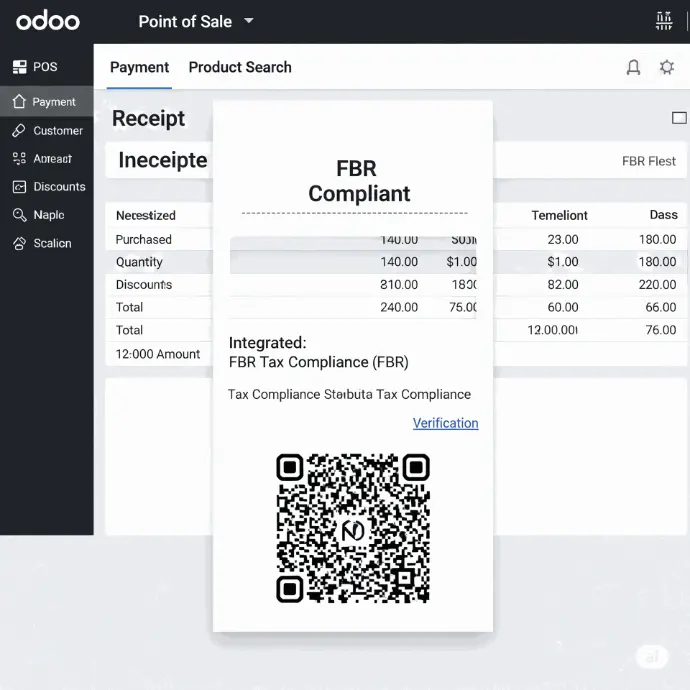The image size is (690, 690).
Task: Click 23.00 in the Purchased row
Action: [x=563, y=239]
